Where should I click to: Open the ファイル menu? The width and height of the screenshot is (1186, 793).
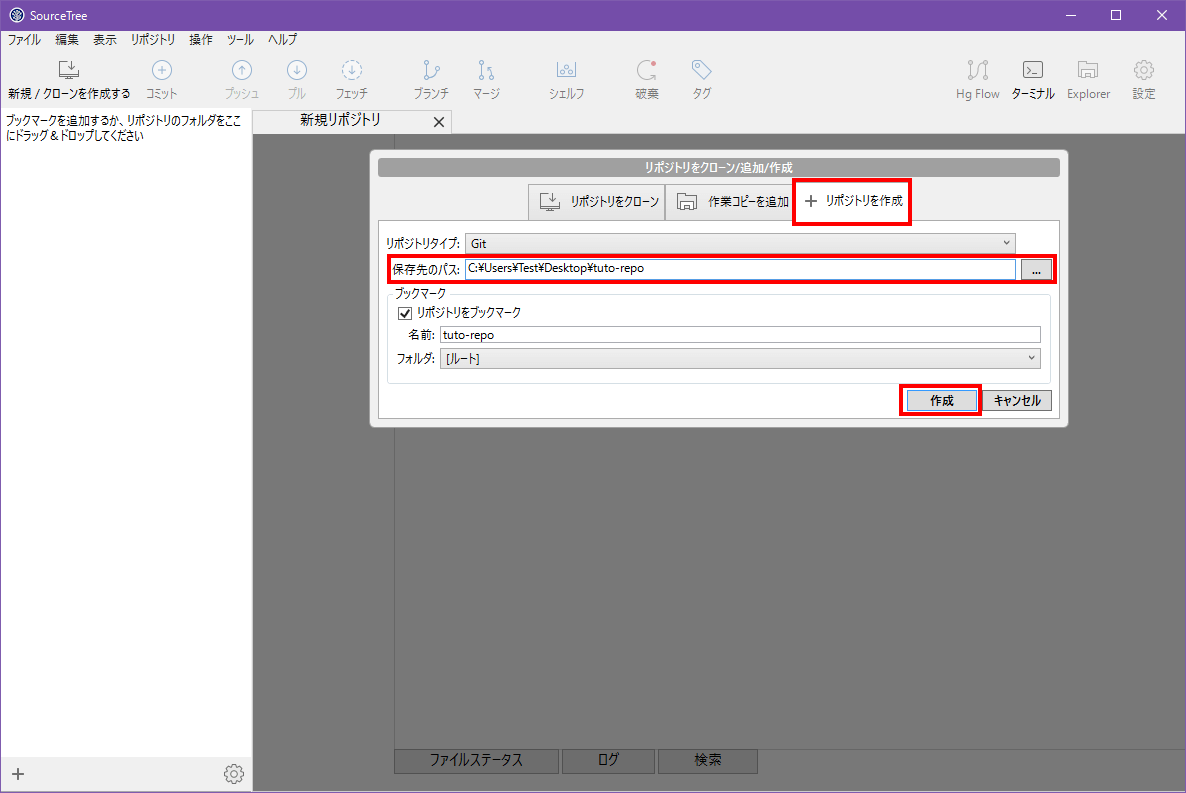24,39
